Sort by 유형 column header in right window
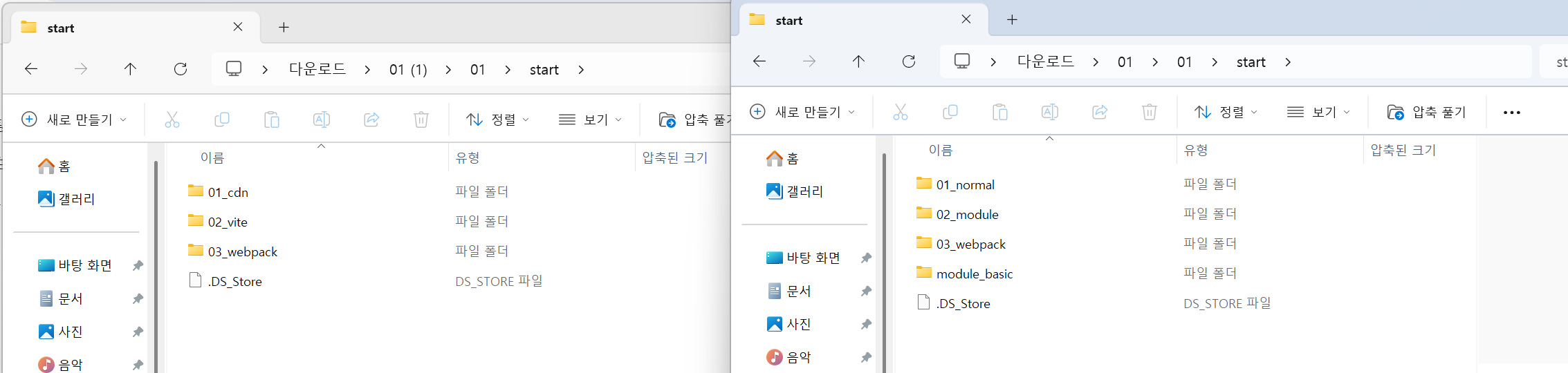This screenshot has height=373, width=1568. pyautogui.click(x=1196, y=150)
